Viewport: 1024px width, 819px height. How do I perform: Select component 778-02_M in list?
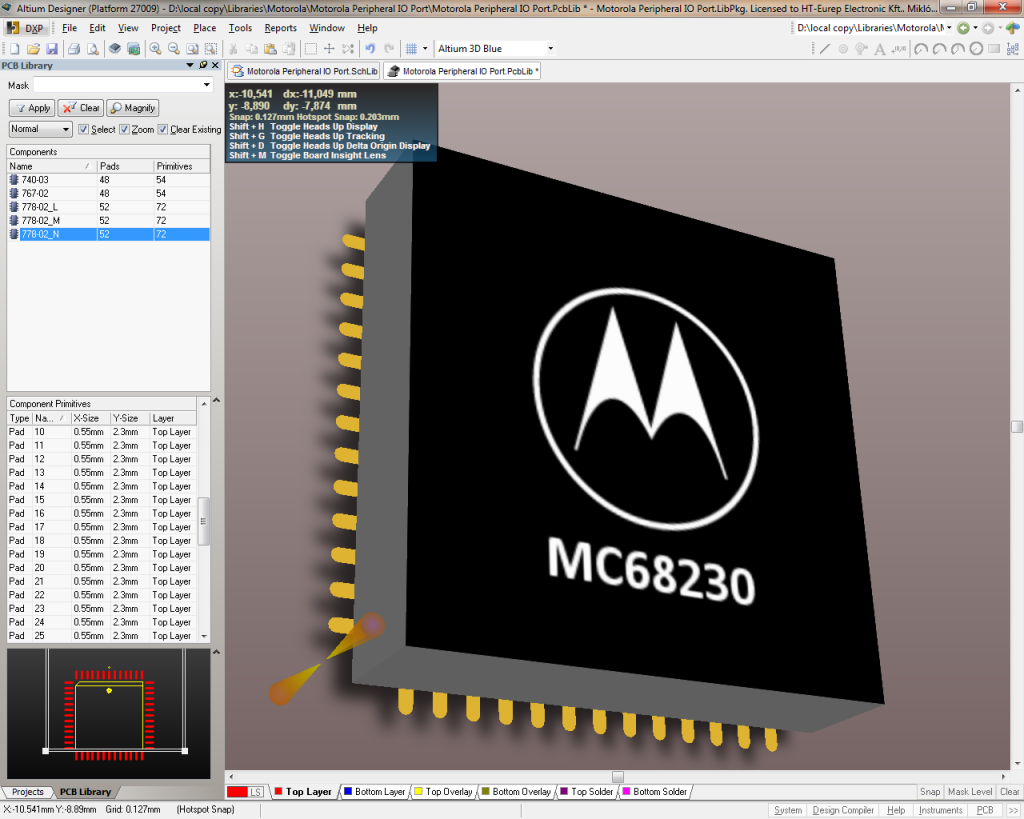pyautogui.click(x=108, y=221)
